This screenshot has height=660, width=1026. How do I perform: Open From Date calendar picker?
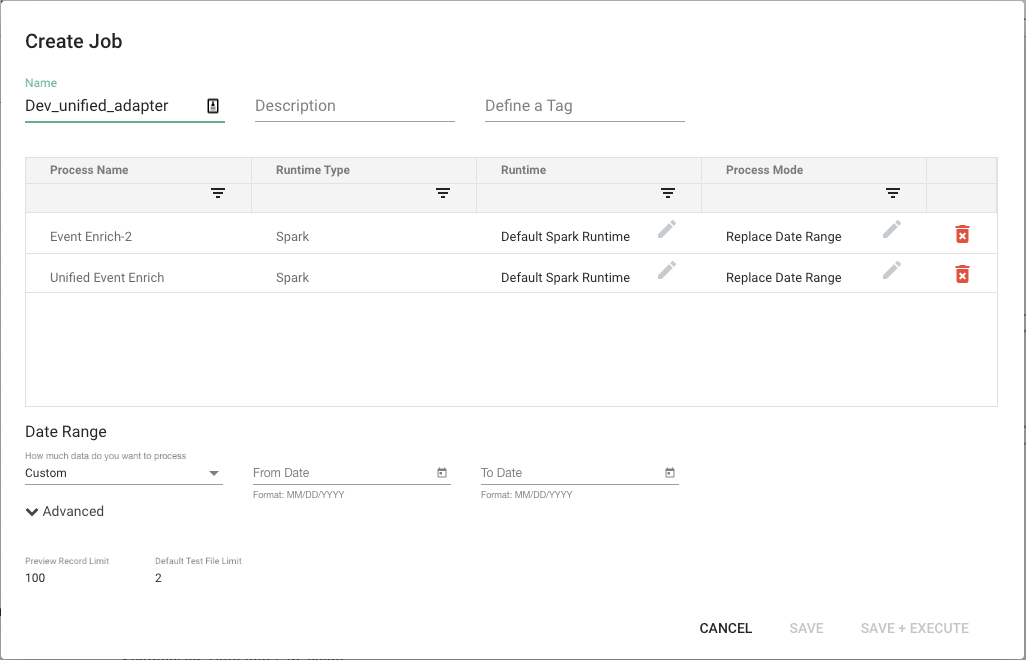pos(442,473)
